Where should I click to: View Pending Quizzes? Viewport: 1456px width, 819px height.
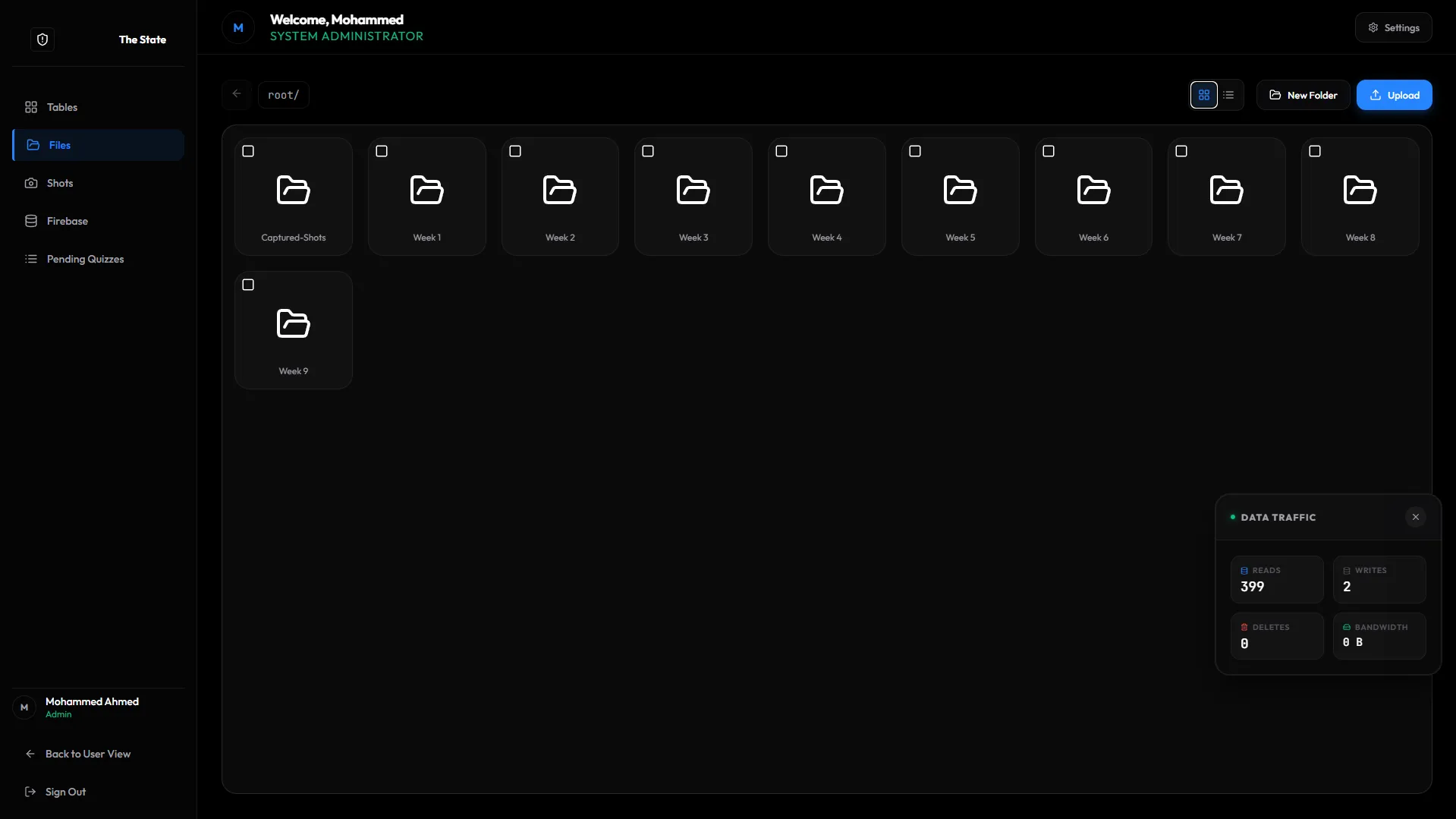(x=98, y=259)
